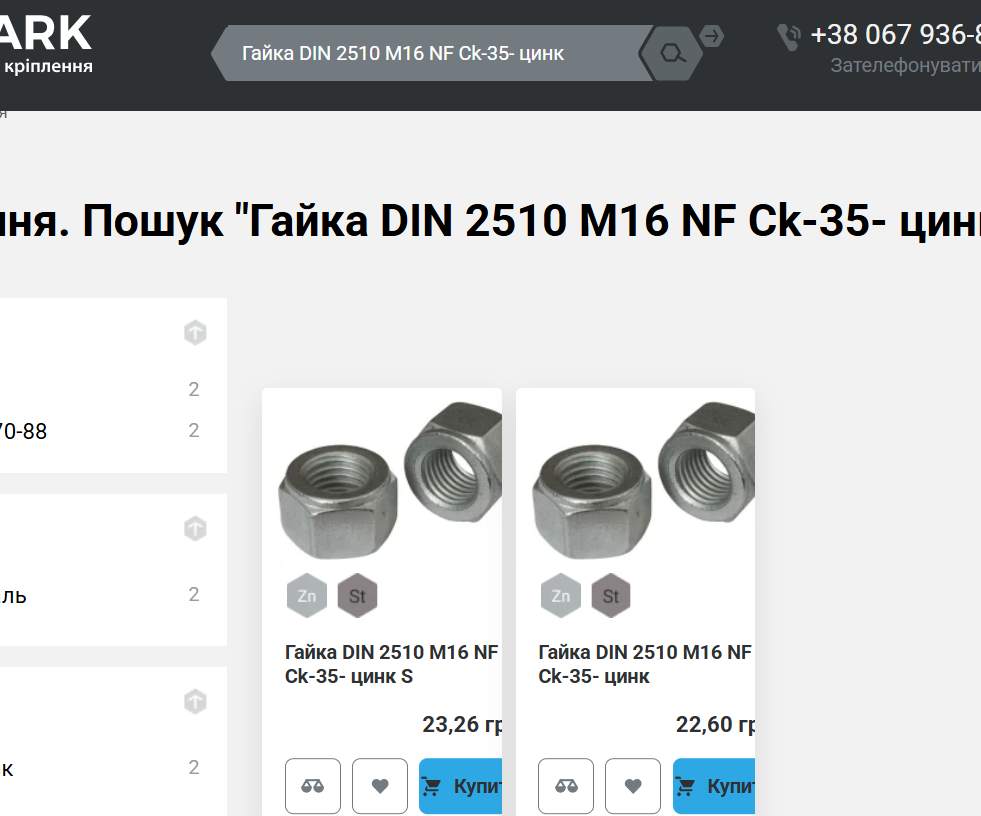Click the phone handset icon
Viewport: 981px width, 816px height.
coord(789,37)
